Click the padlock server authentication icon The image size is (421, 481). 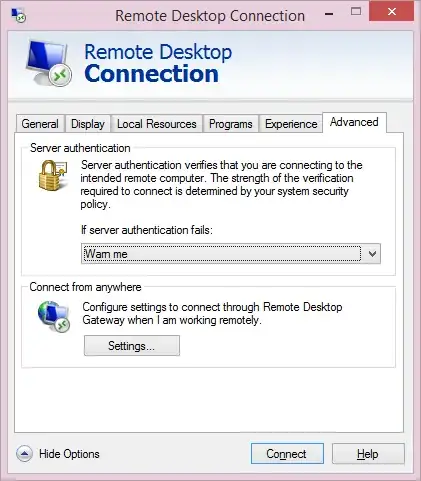click(x=53, y=175)
